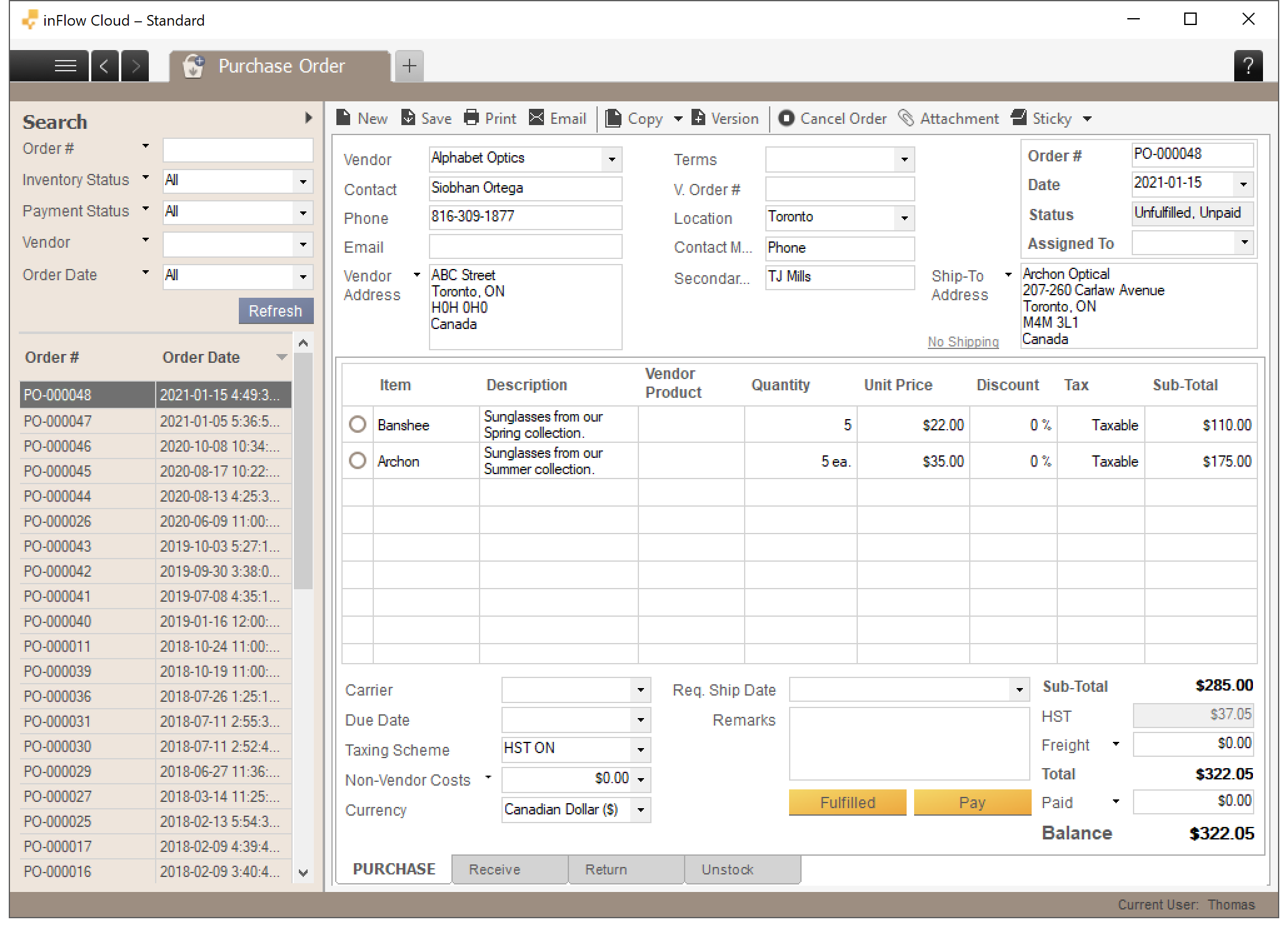Click the Sticky note icon

pos(1021,119)
